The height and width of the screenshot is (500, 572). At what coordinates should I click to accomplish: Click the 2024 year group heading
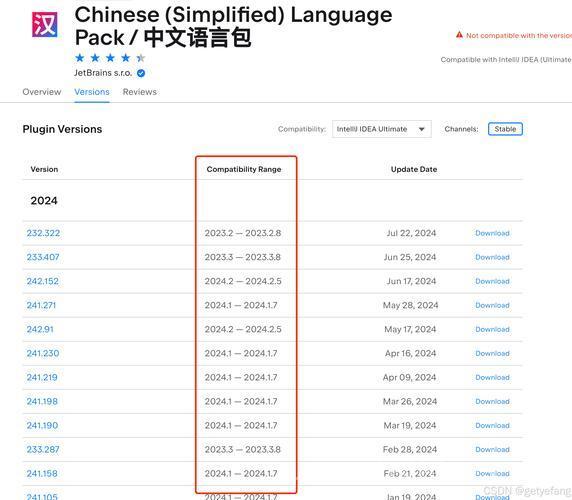(x=44, y=201)
